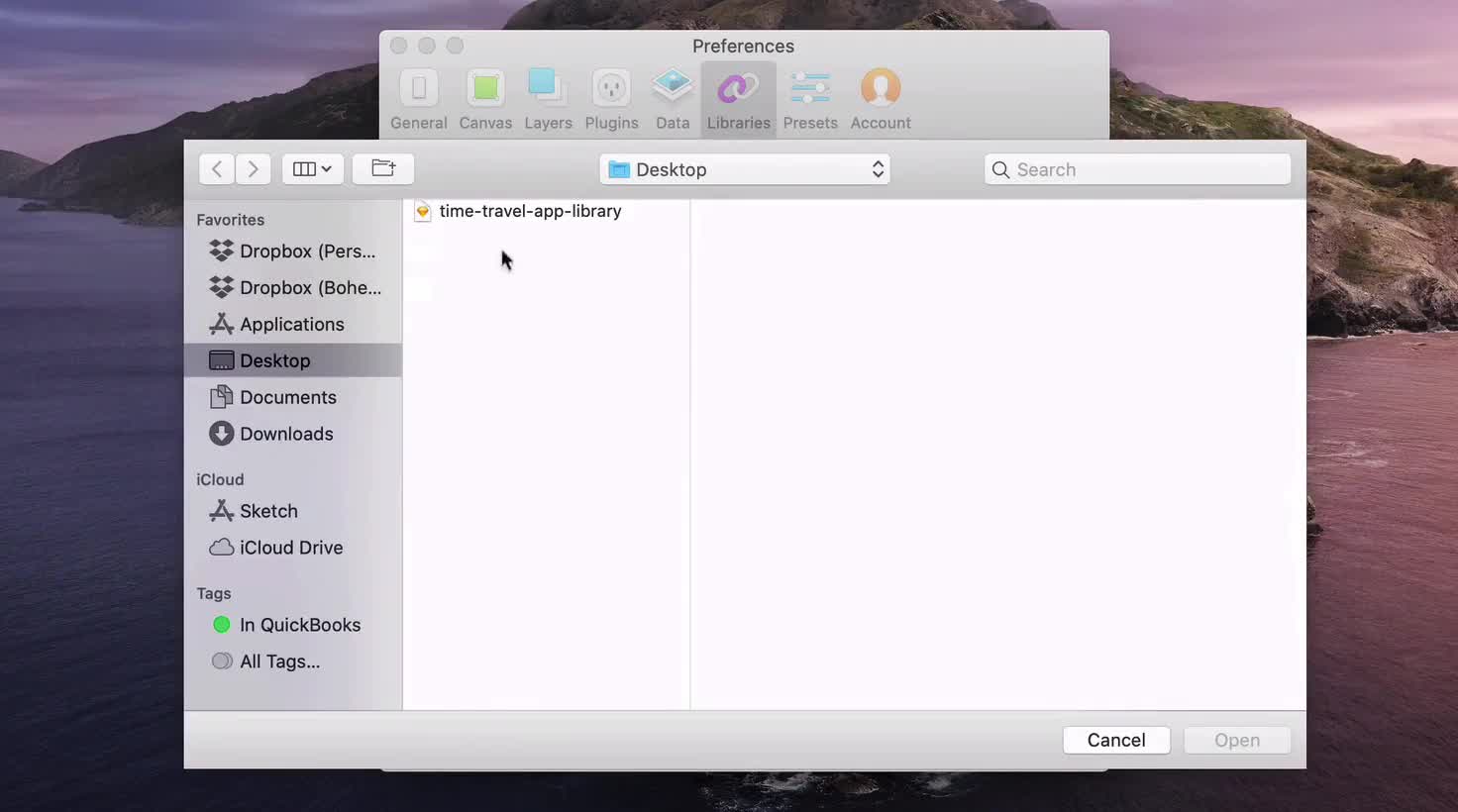Create a new folder

point(383,169)
